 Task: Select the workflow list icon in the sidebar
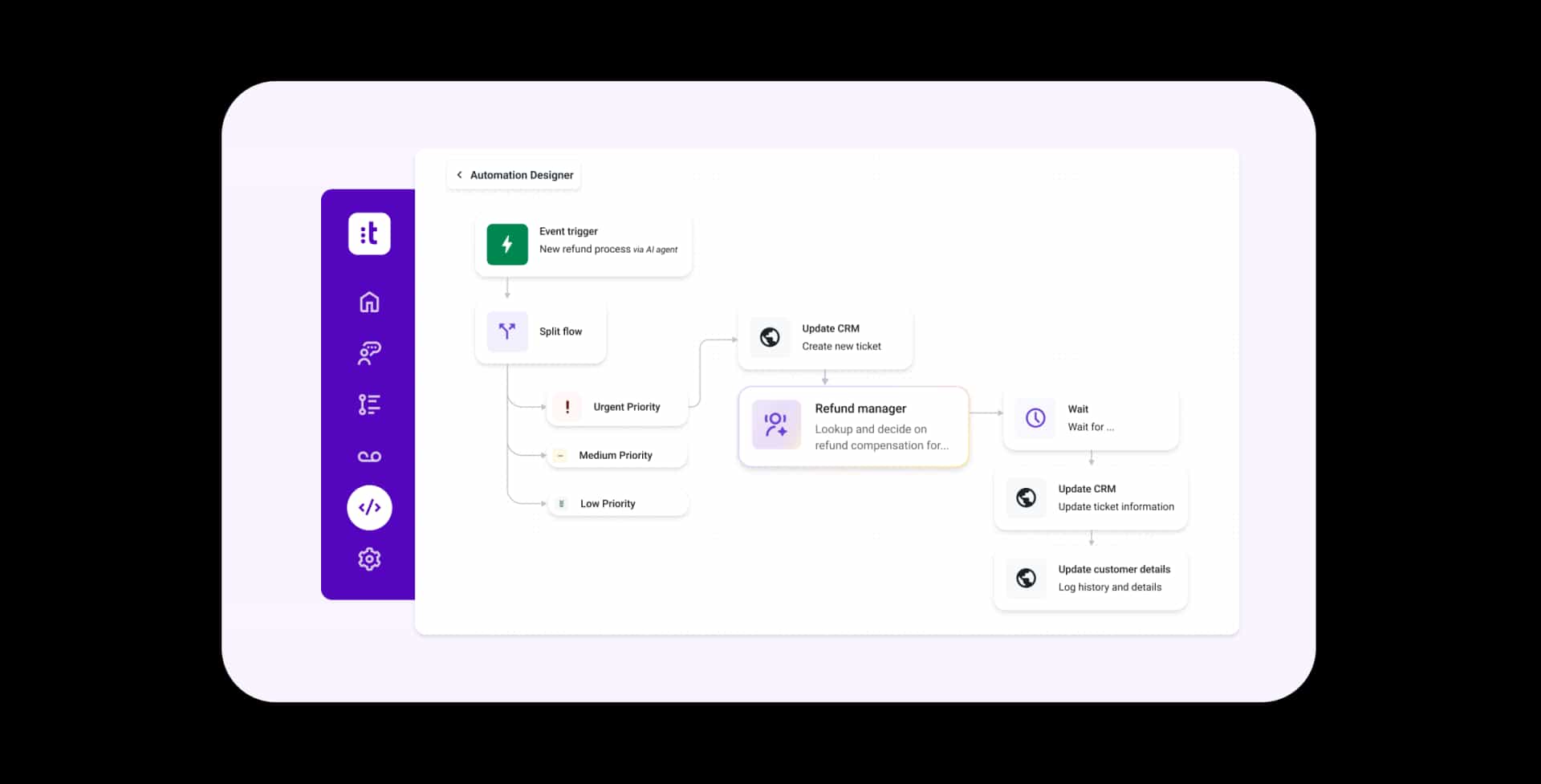(x=368, y=404)
